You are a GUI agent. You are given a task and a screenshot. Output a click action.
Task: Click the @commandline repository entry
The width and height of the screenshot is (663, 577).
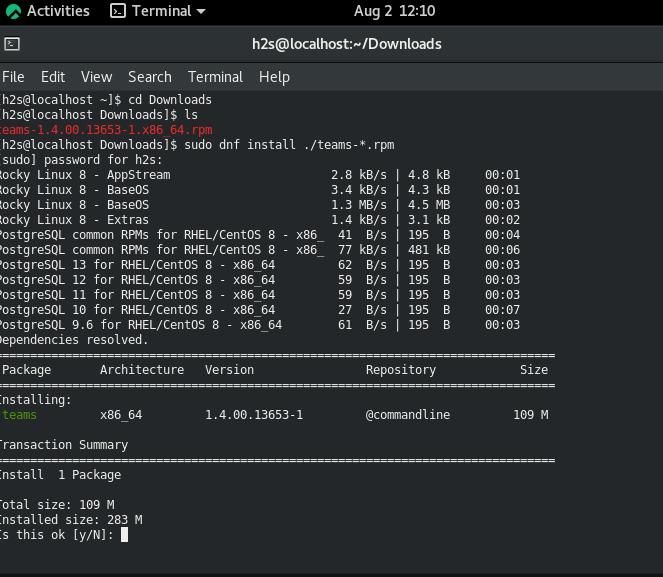[408, 415]
